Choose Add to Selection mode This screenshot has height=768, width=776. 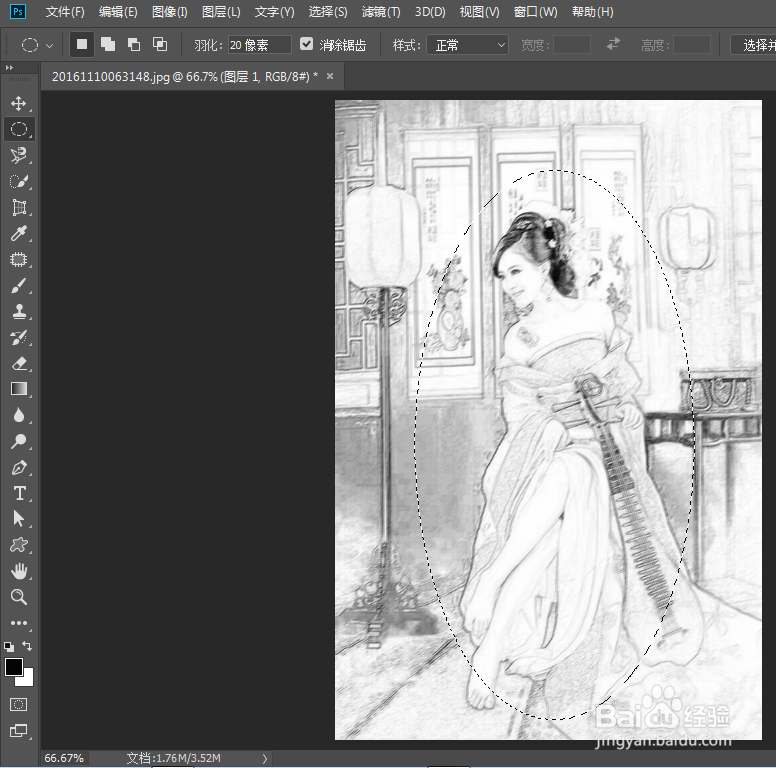108,45
